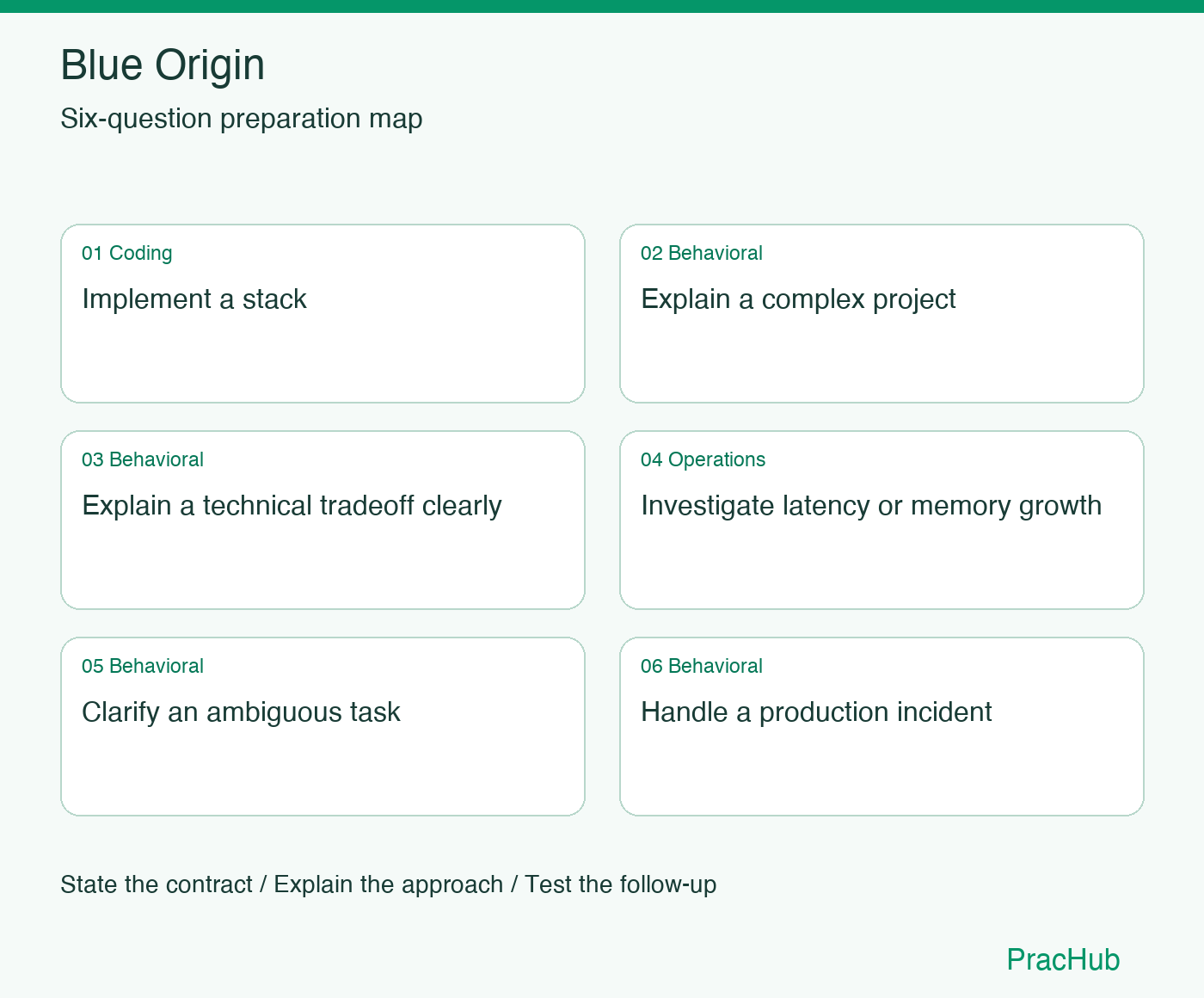Click the State the contract footer line

coord(389,884)
